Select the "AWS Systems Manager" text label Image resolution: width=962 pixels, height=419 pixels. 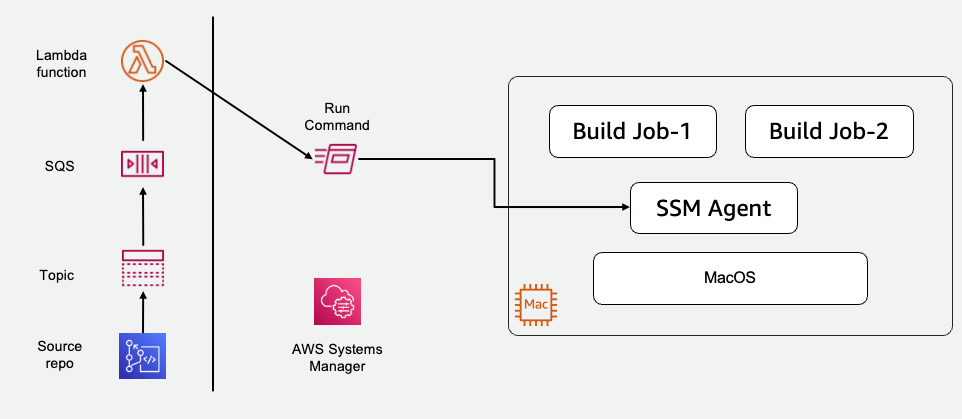(x=338, y=358)
